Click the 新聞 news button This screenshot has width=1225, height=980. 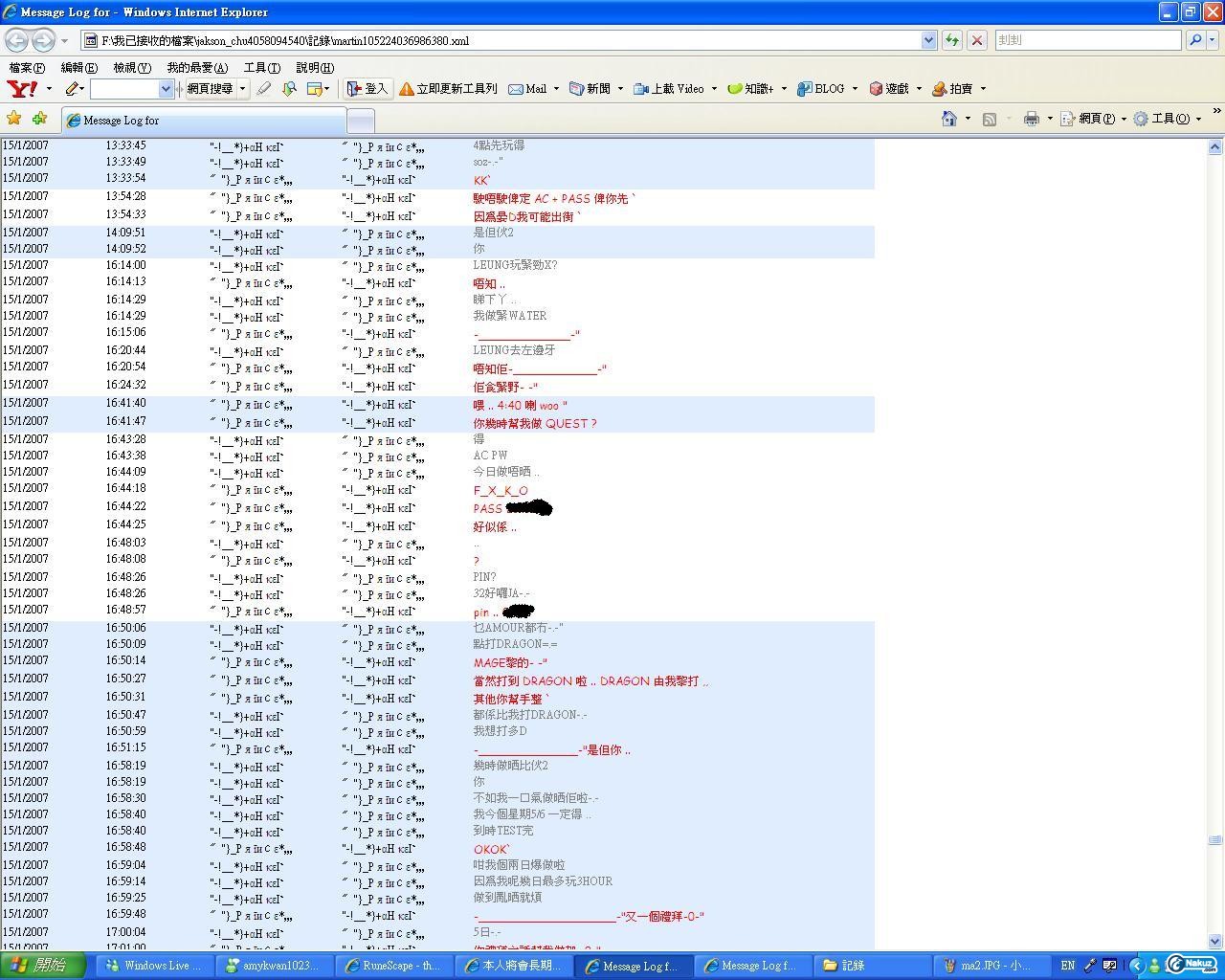click(590, 88)
